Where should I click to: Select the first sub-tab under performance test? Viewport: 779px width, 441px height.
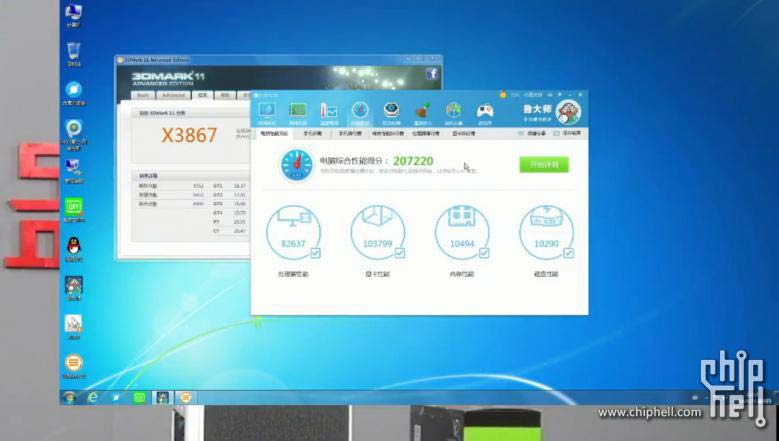pos(273,132)
